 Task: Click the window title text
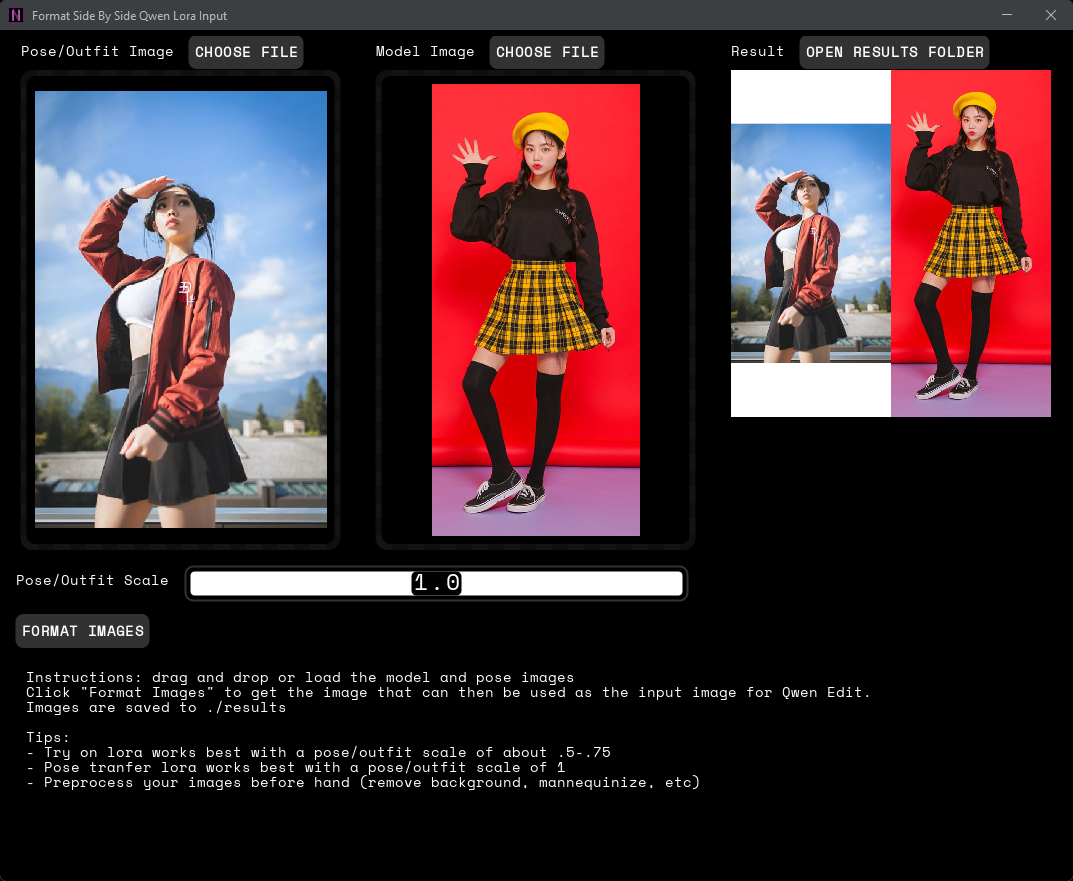[x=129, y=16]
